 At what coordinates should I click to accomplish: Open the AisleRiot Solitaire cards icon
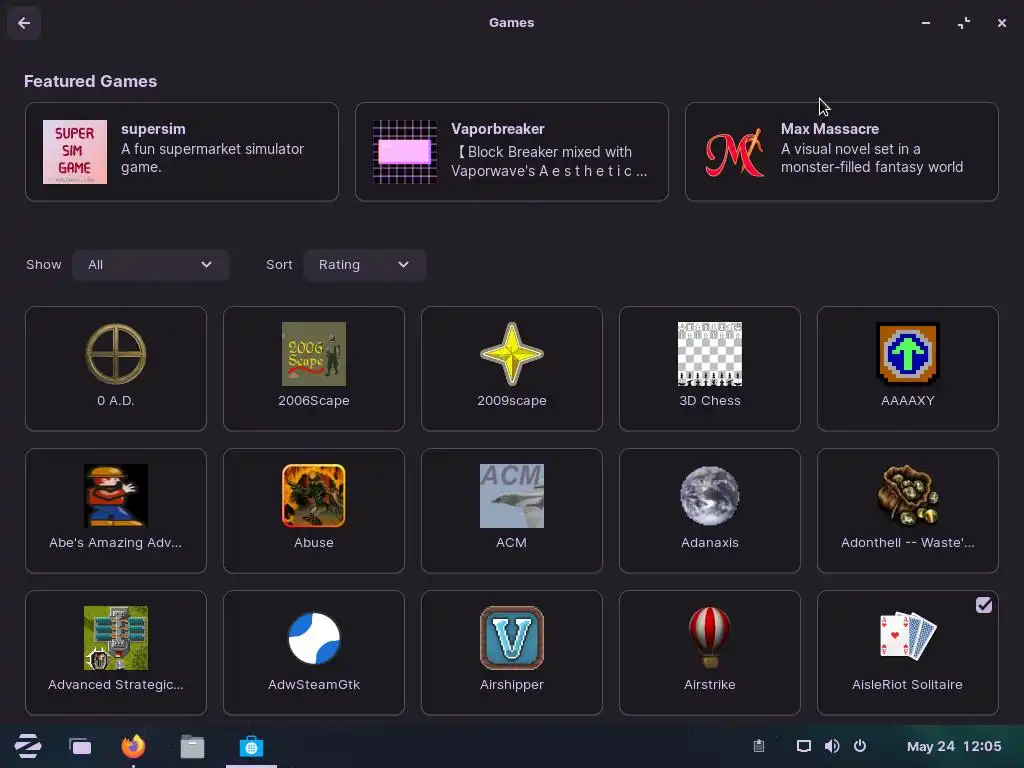[x=908, y=635]
